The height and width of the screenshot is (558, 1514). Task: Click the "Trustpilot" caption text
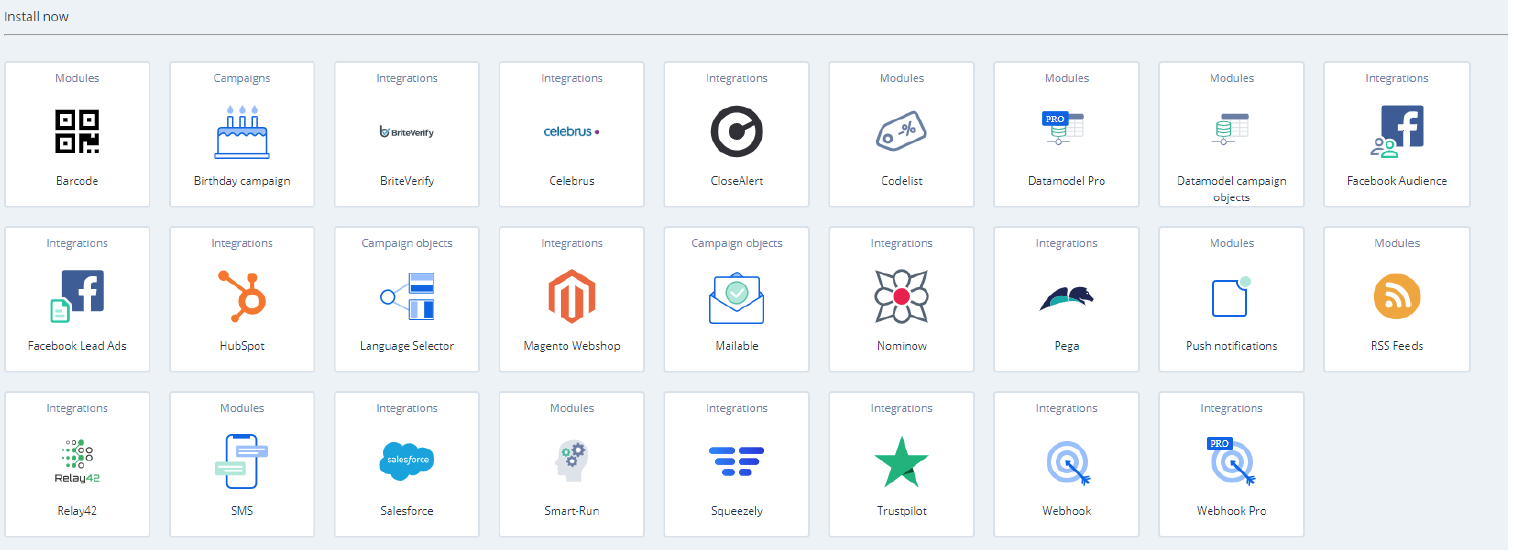click(x=902, y=512)
